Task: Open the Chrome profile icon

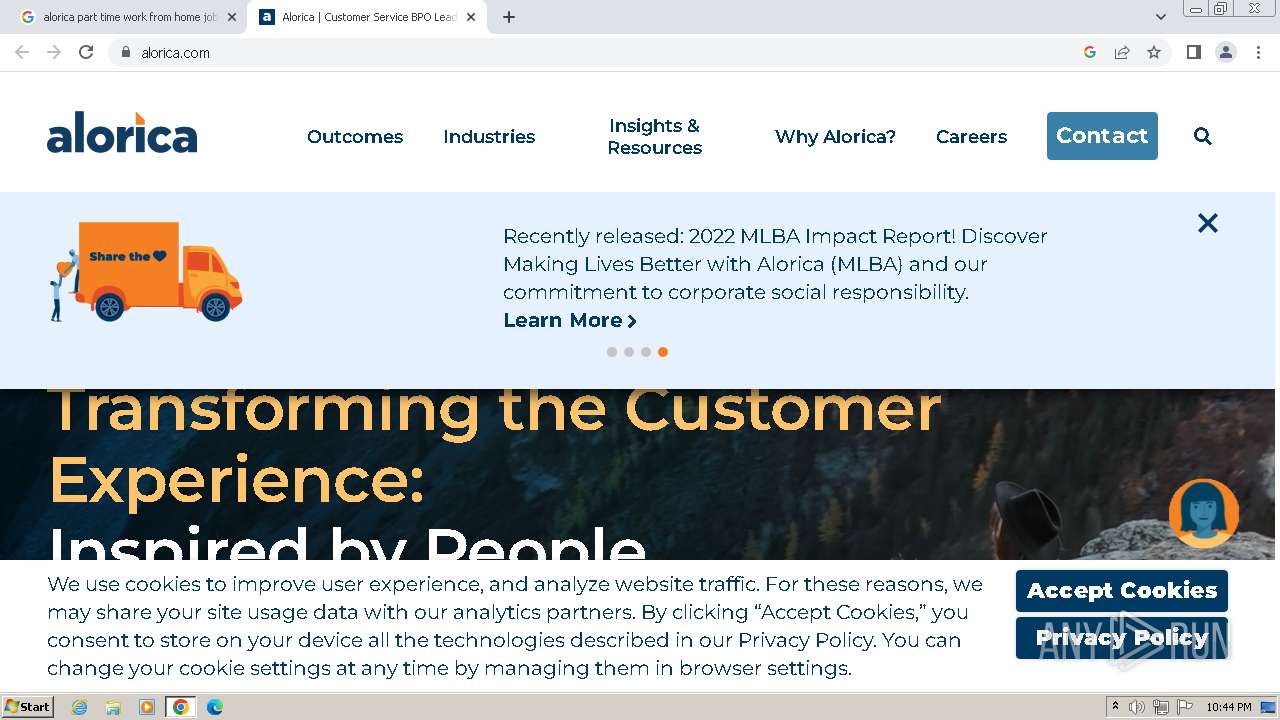Action: click(1226, 52)
